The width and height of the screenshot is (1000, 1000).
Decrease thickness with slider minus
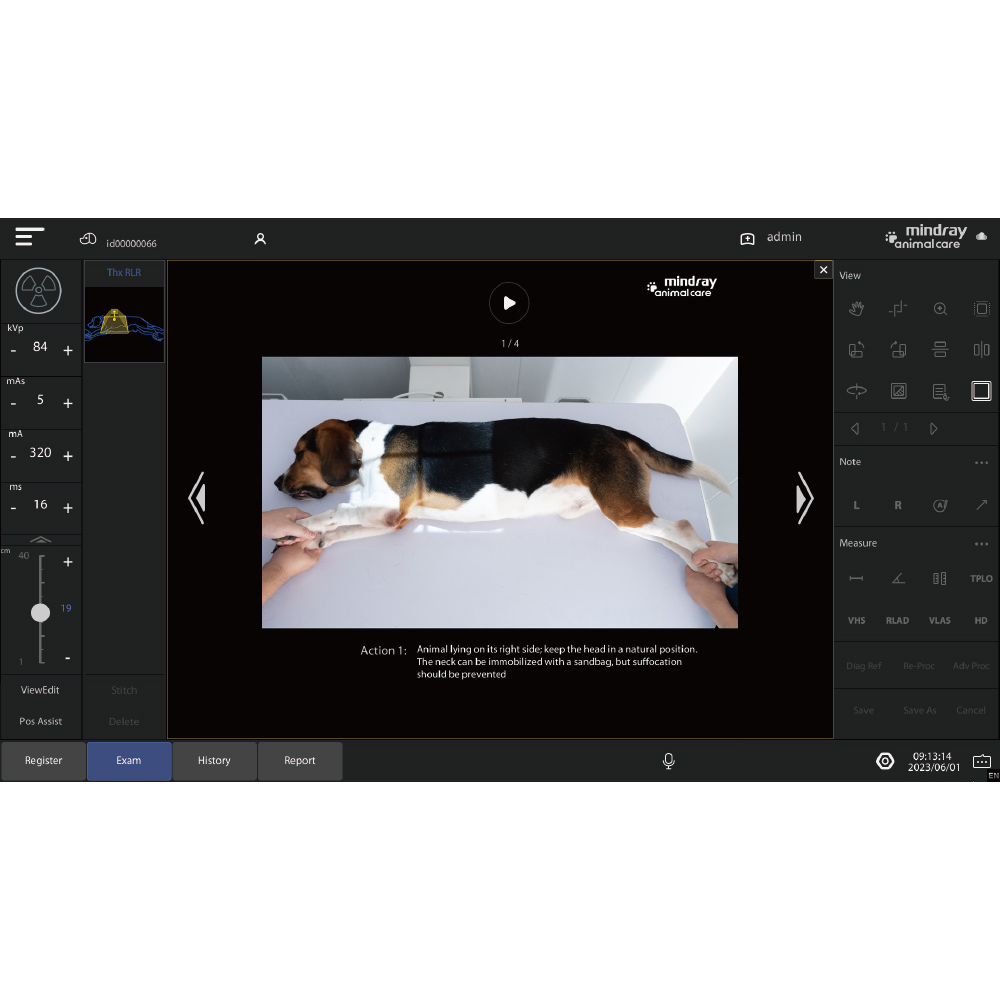(x=68, y=658)
